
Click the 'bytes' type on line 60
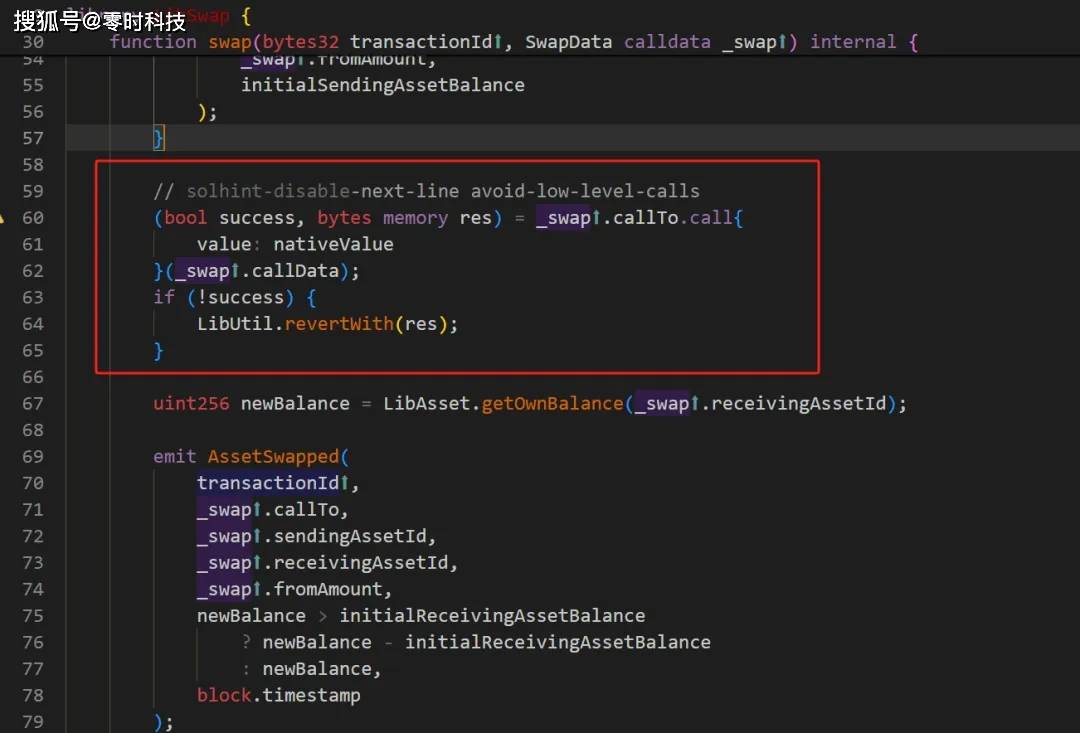click(344, 218)
